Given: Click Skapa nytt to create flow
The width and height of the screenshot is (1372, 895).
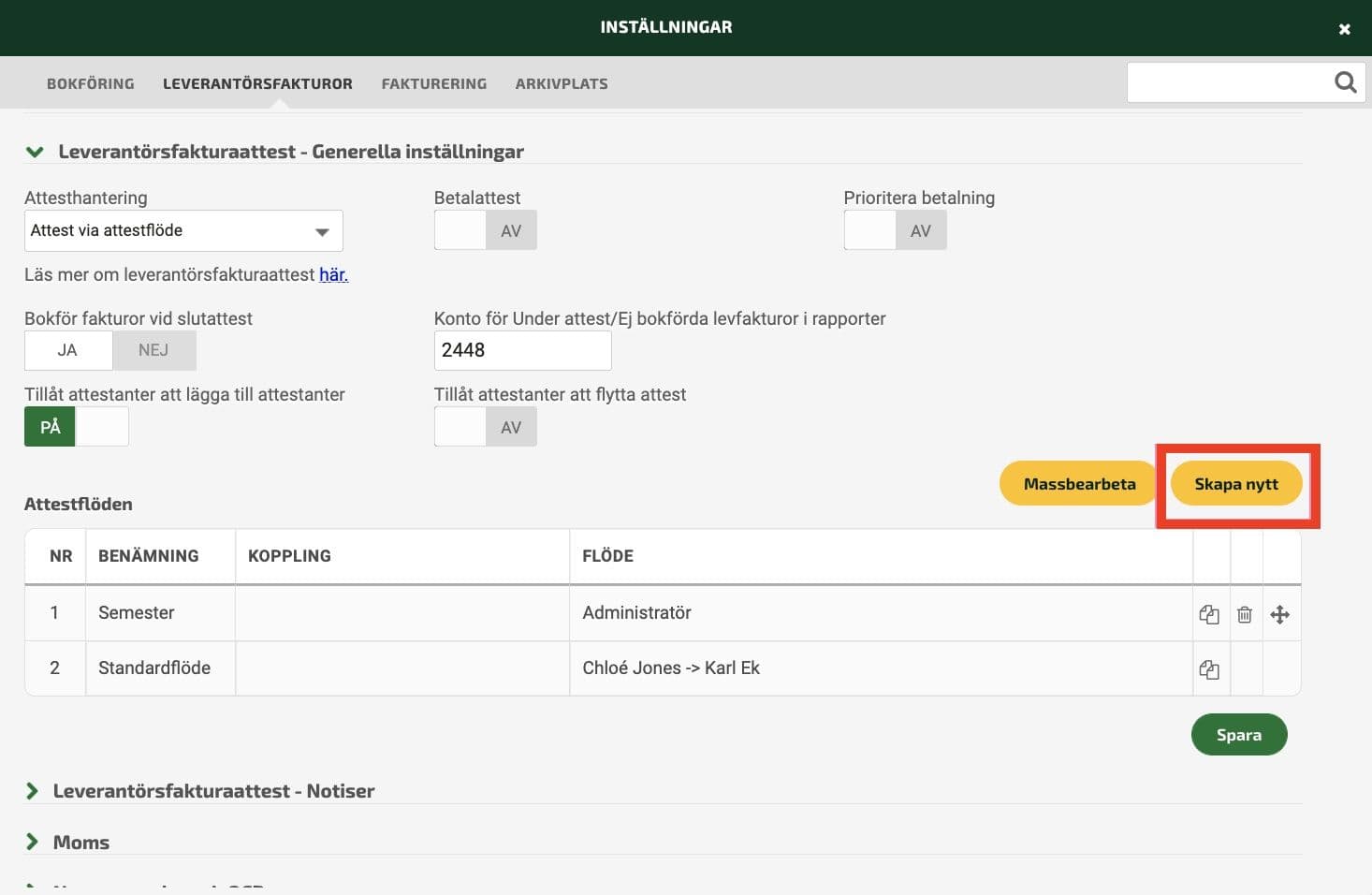Looking at the screenshot, I should coord(1236,484).
